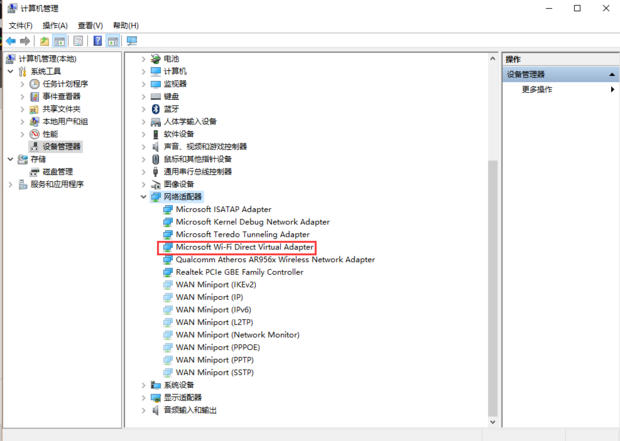
Task: Click the Qualcomm Atheros adapter icon
Action: click(x=168, y=259)
